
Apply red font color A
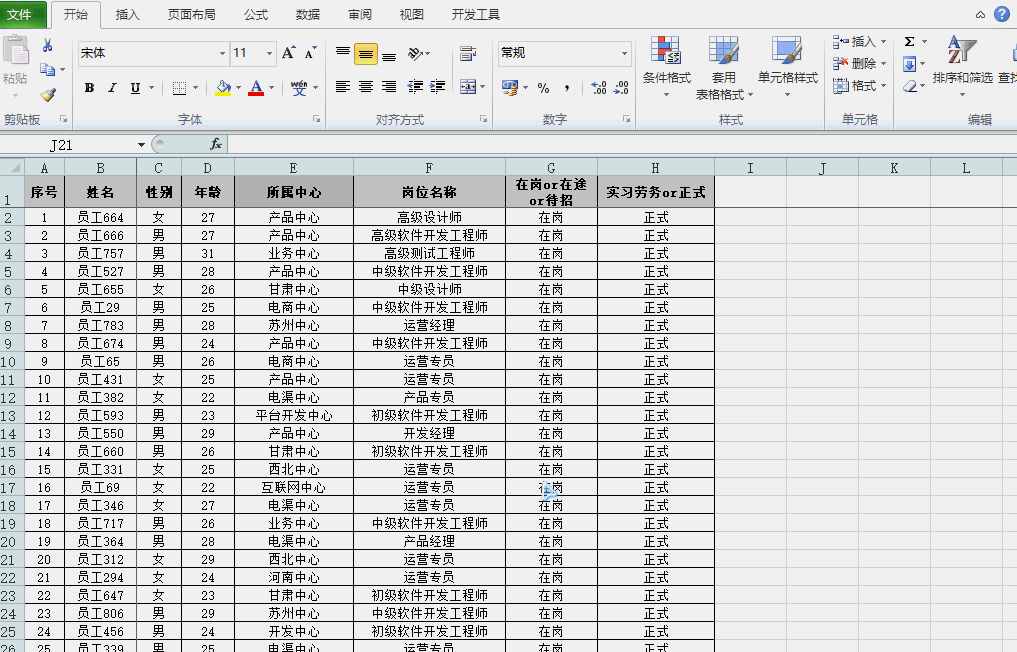pos(256,88)
